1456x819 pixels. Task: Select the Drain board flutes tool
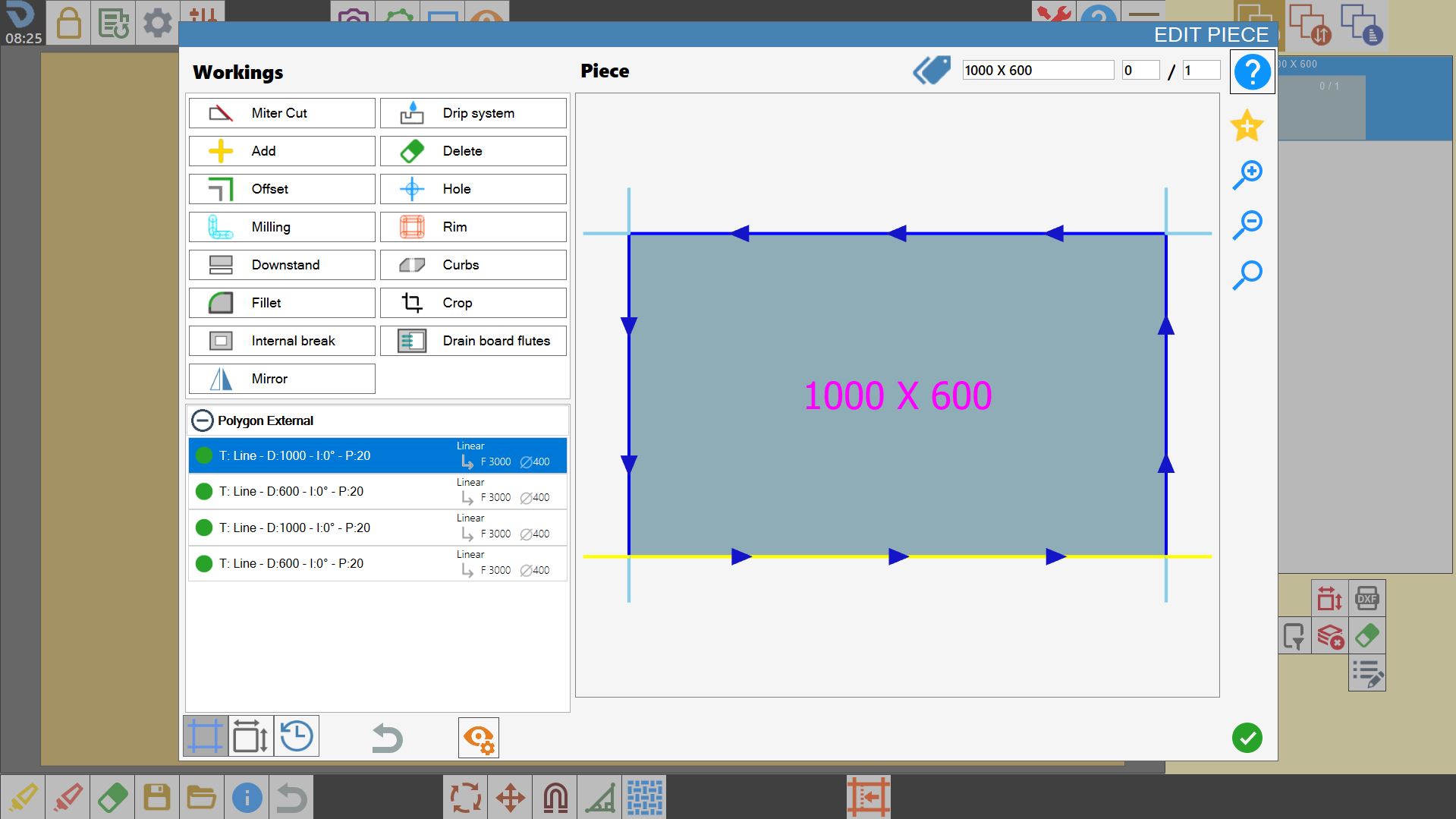click(473, 341)
